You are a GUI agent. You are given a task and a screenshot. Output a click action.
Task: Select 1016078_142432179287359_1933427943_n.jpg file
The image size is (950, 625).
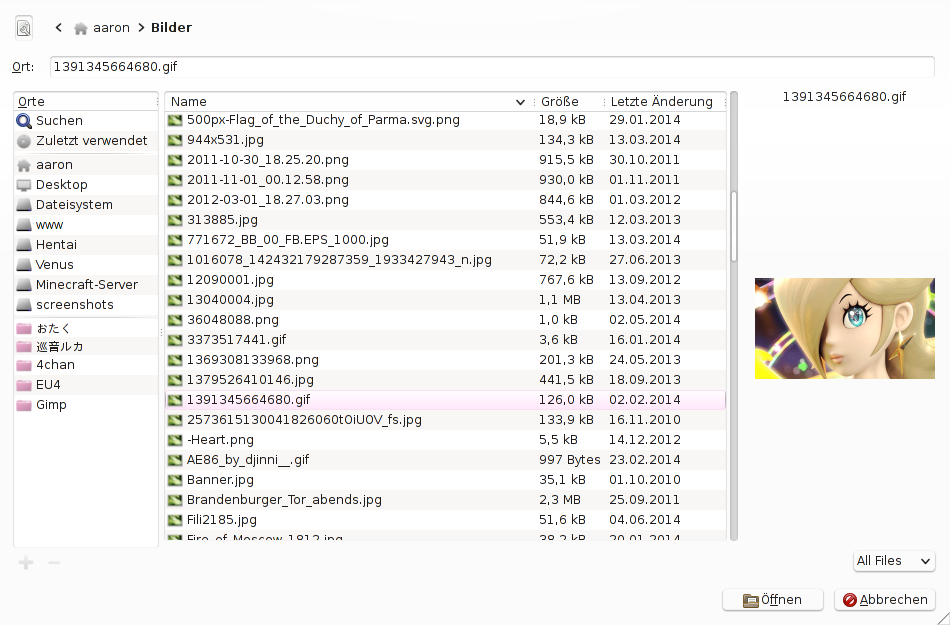[x=445, y=260]
